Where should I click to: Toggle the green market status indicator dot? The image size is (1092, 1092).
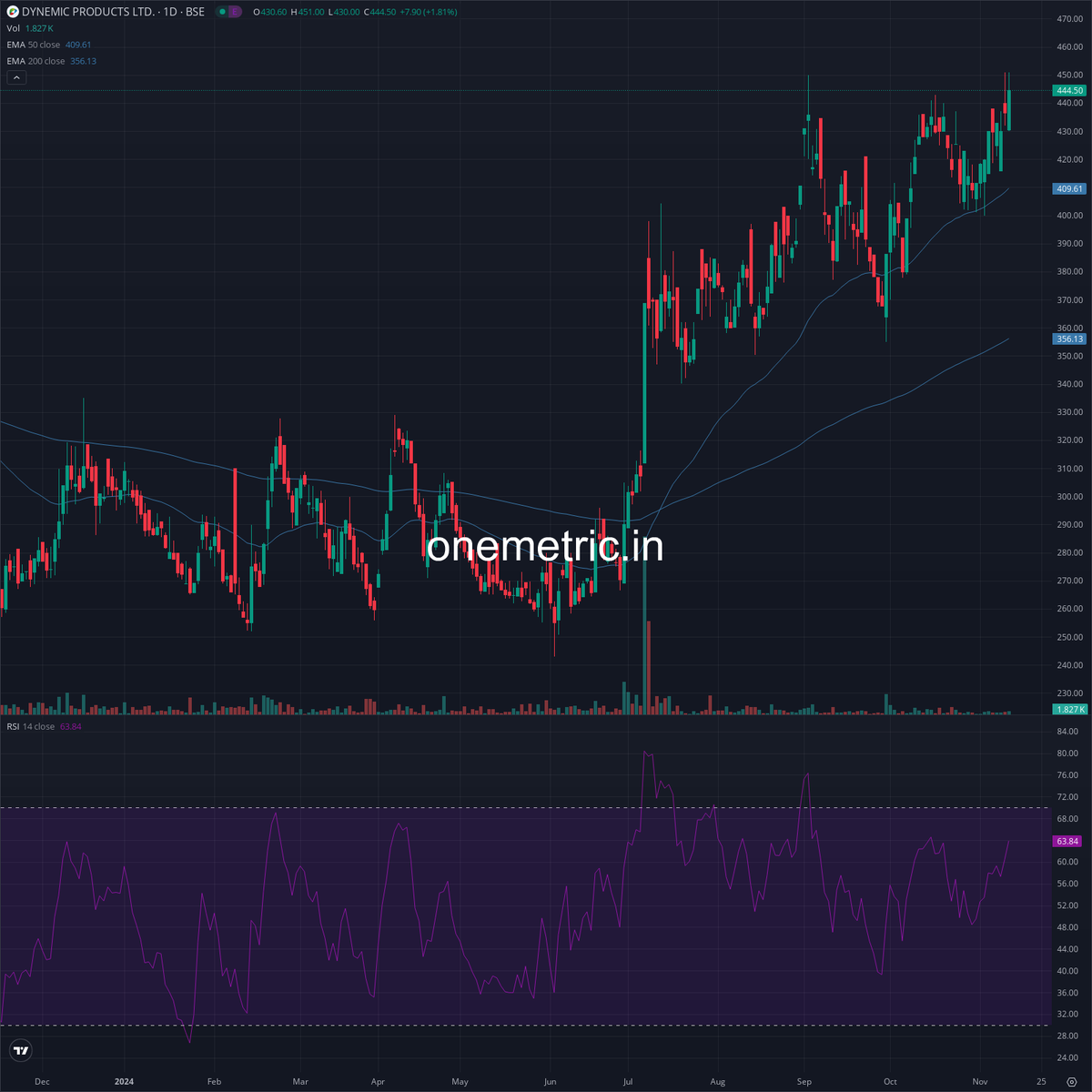(x=223, y=12)
